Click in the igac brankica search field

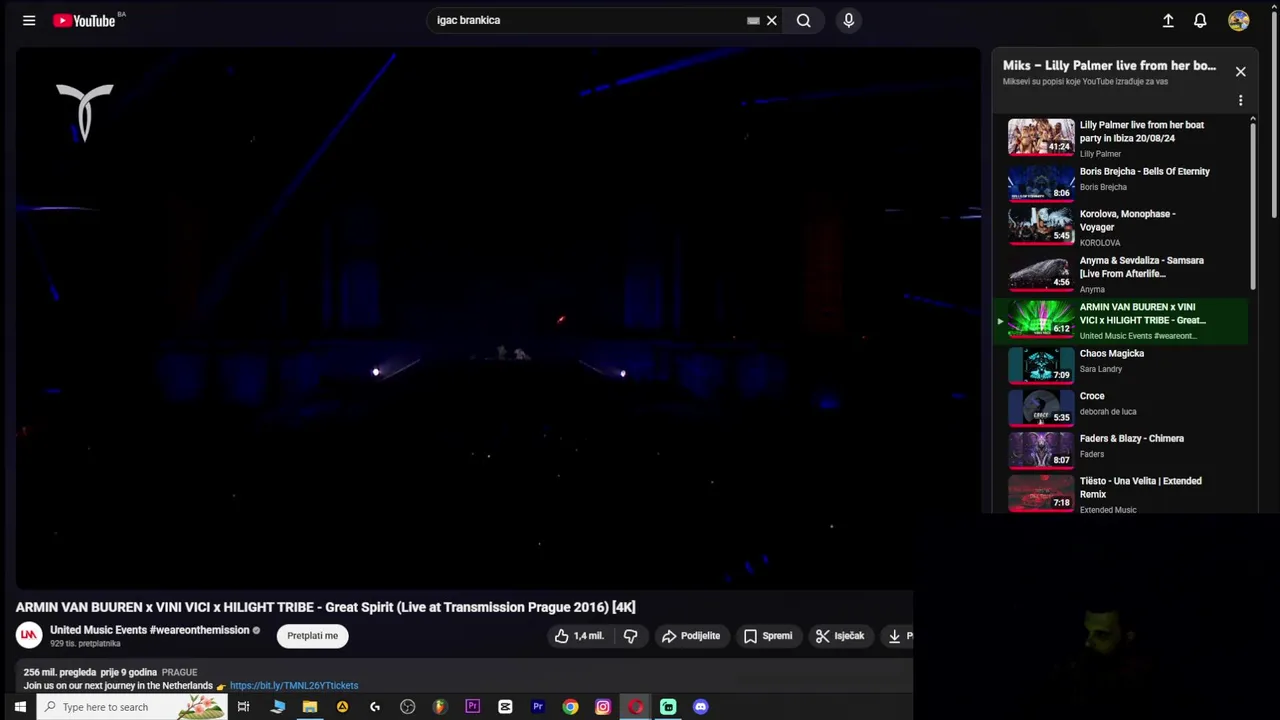click(590, 20)
